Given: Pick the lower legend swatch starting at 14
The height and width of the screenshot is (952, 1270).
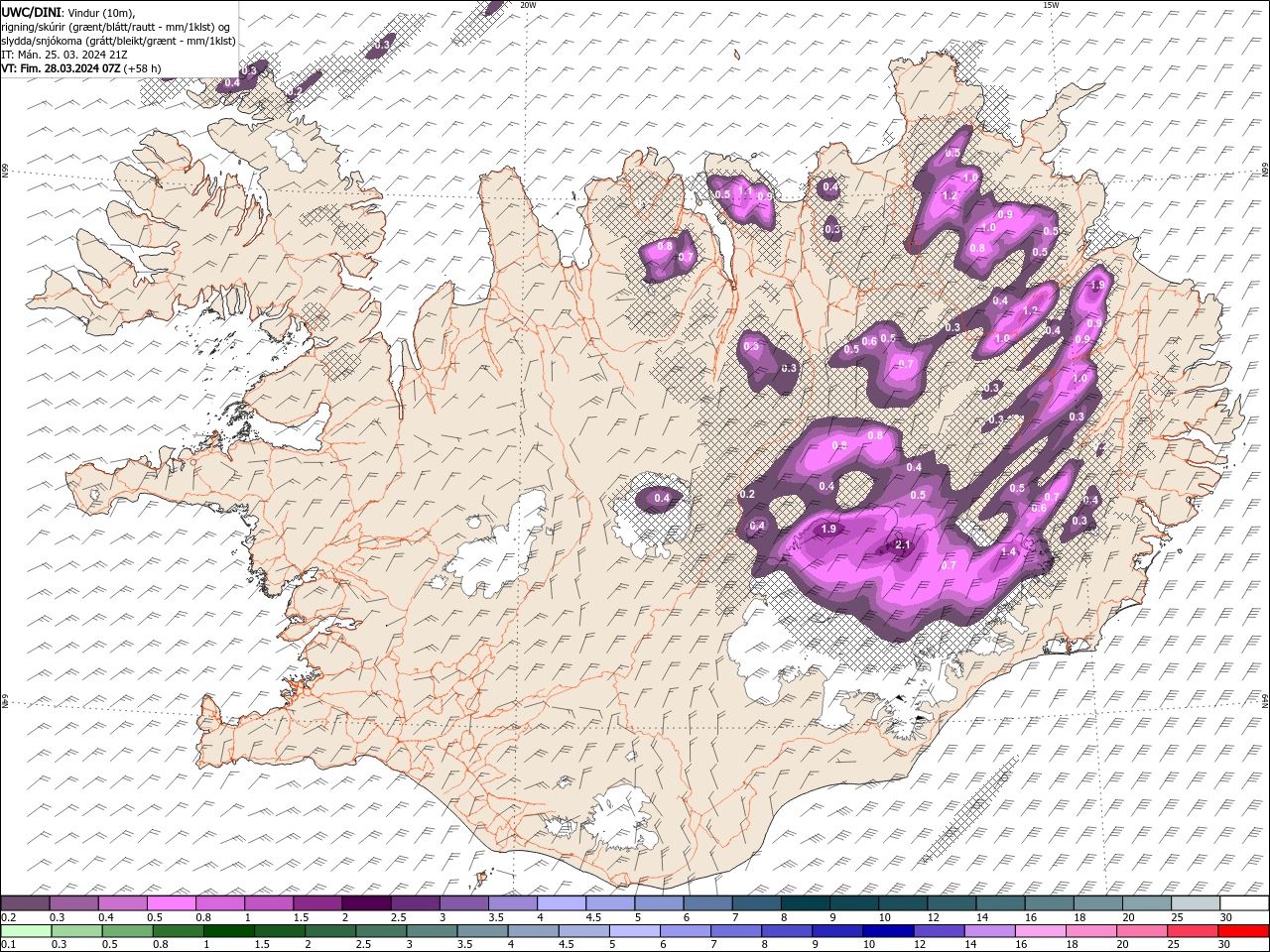Looking at the screenshot, I should click(x=990, y=931).
